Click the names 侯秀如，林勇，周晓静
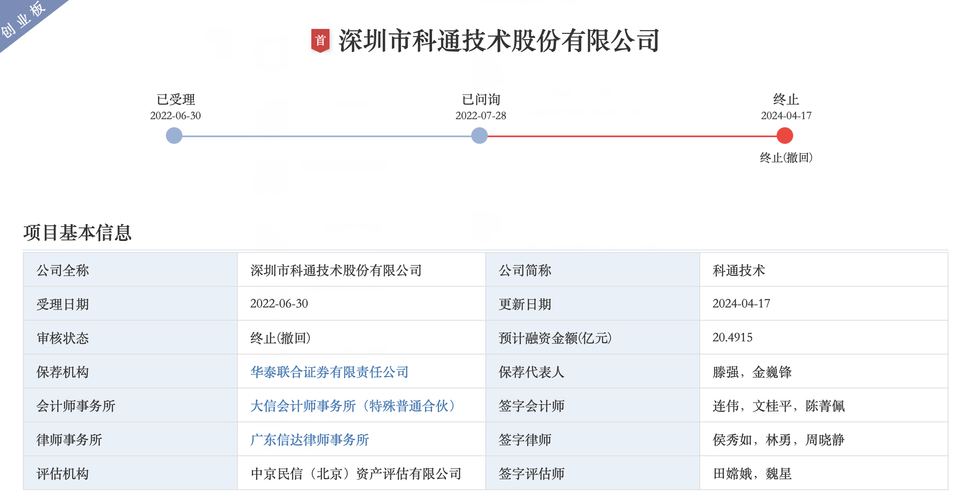The image size is (964, 500). click(x=778, y=440)
